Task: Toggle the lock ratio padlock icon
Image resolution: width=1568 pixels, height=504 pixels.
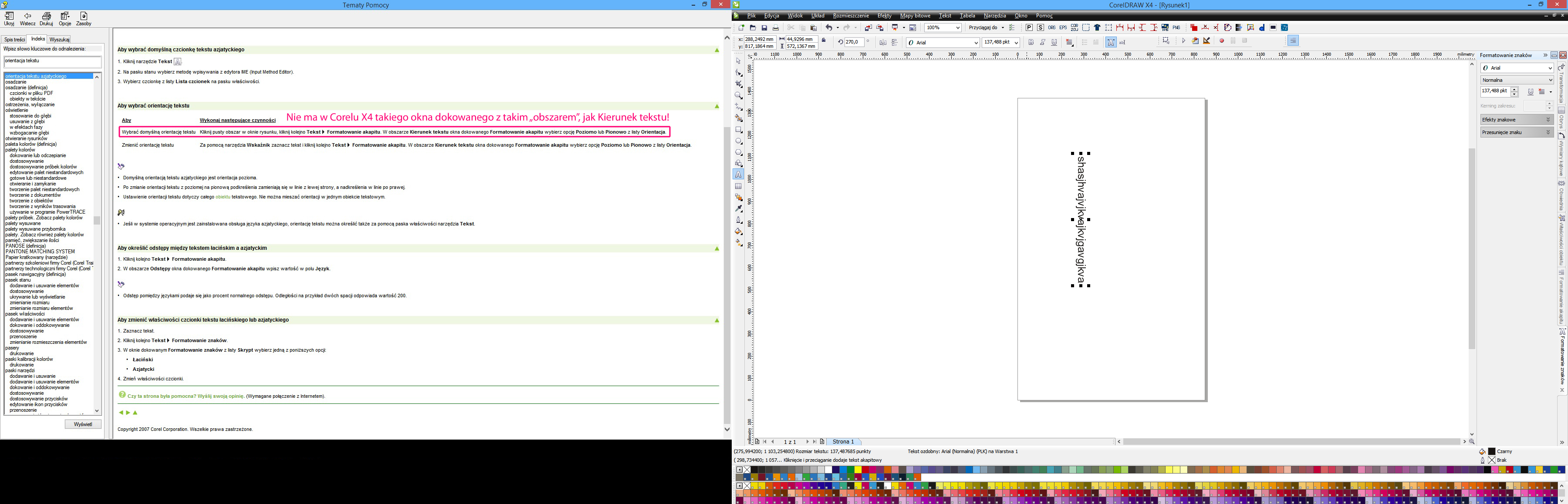Action: coord(824,40)
